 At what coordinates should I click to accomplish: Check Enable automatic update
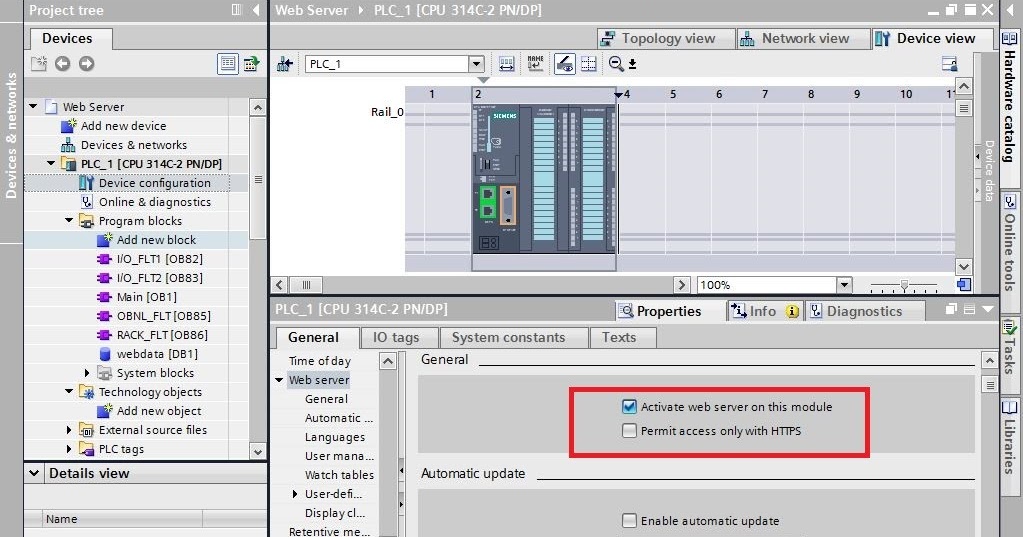pos(629,521)
